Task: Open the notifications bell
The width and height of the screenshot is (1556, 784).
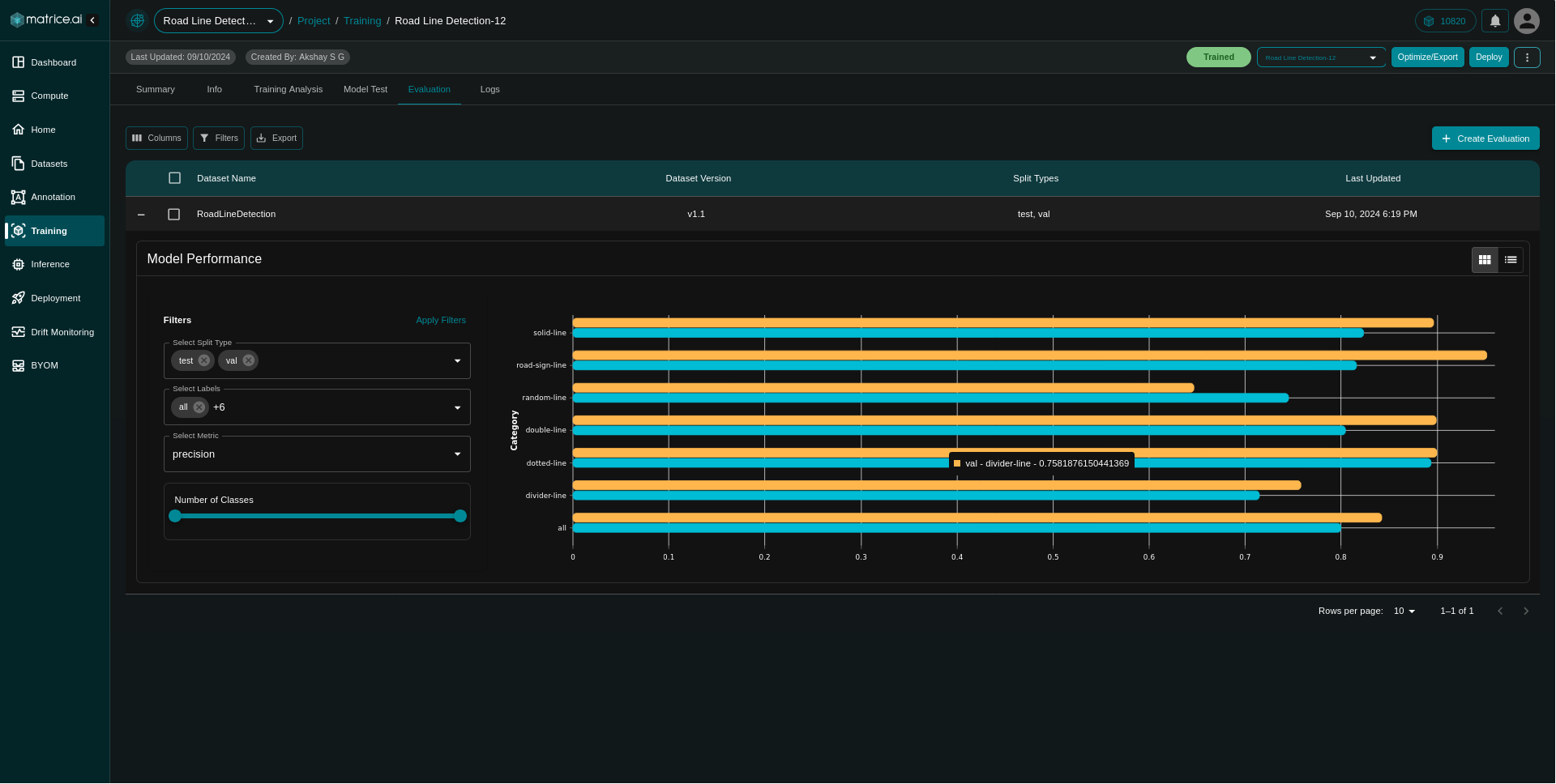Action: (x=1495, y=21)
